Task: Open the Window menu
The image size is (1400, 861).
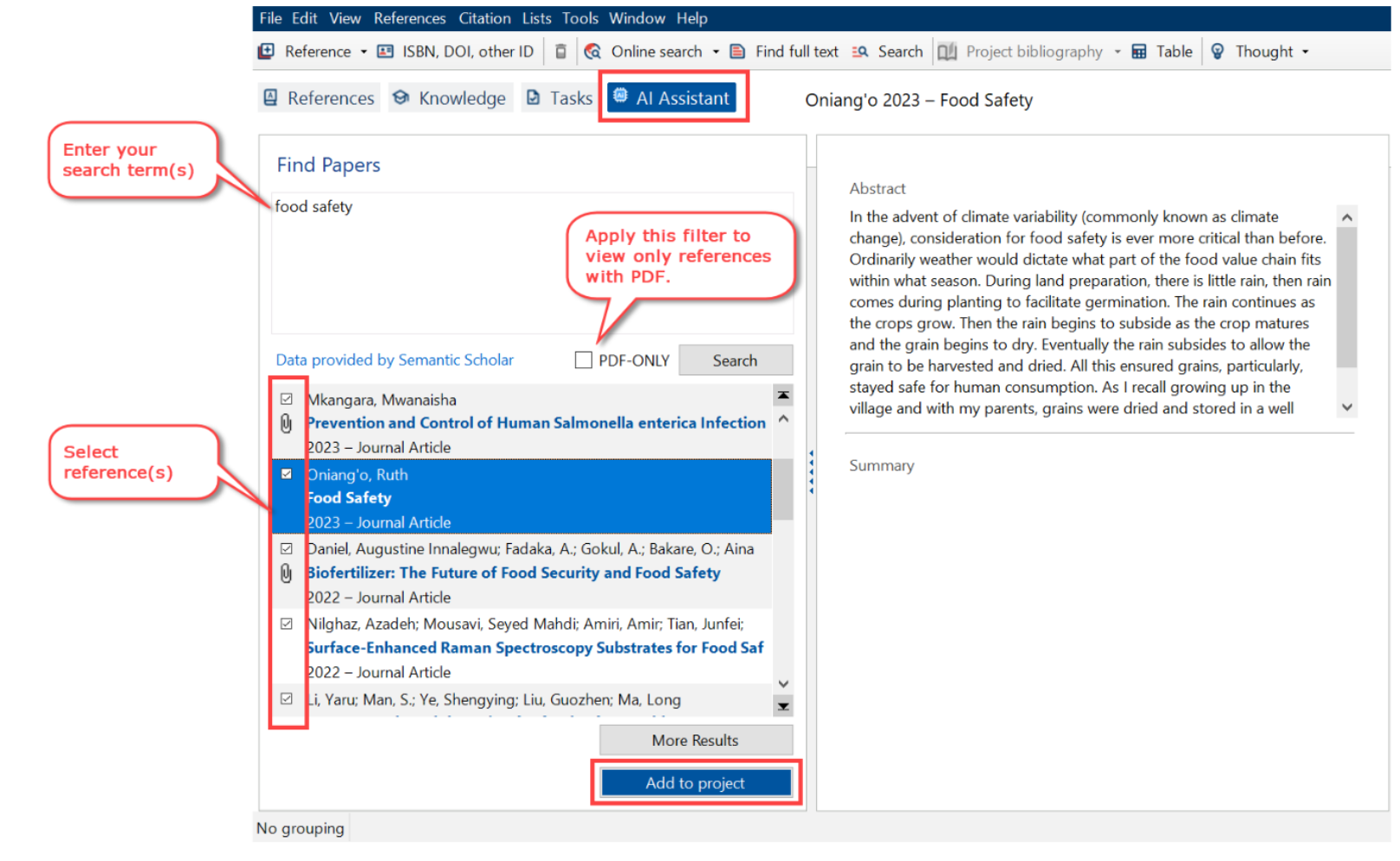Action: [x=637, y=18]
